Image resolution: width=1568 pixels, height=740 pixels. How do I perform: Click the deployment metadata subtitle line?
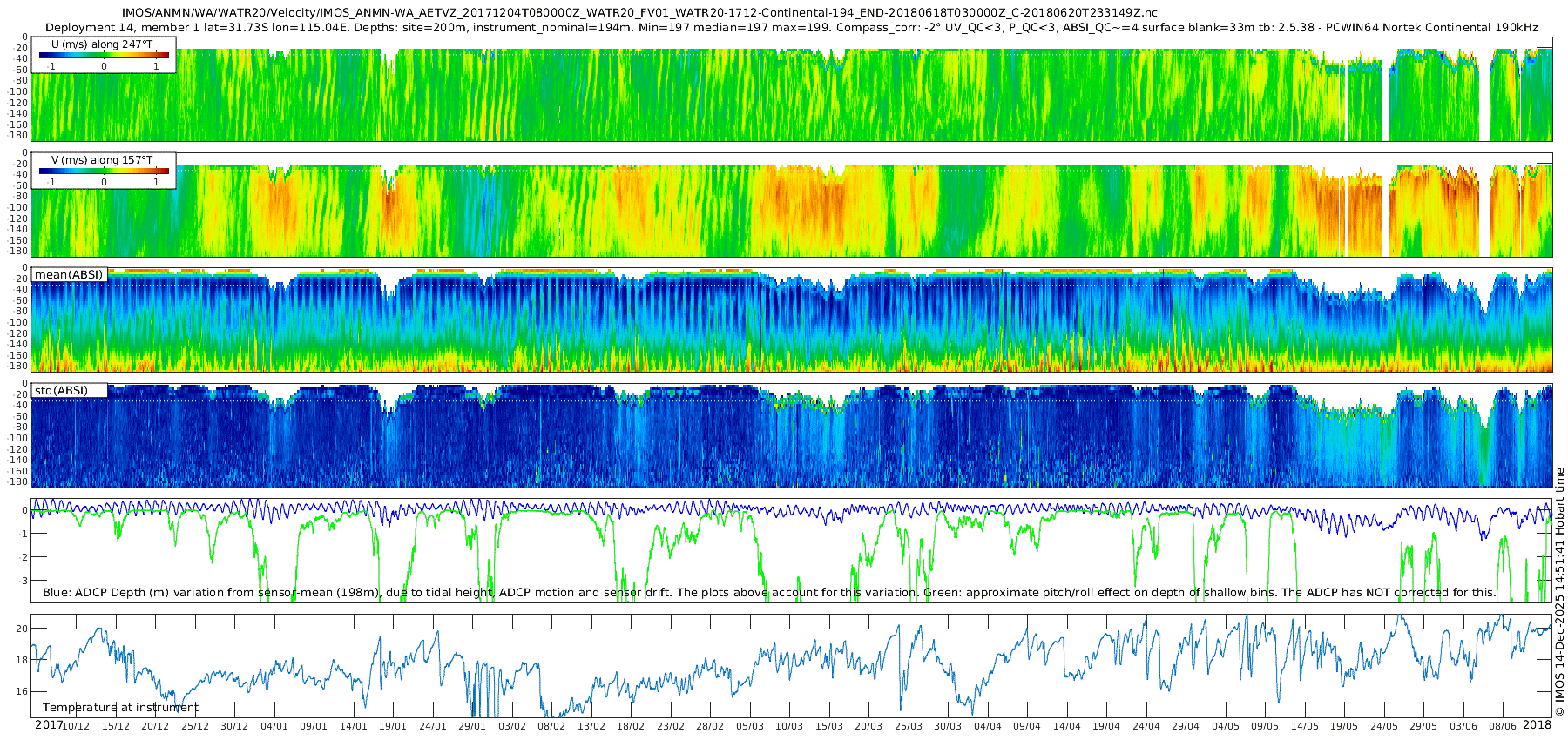(791, 28)
